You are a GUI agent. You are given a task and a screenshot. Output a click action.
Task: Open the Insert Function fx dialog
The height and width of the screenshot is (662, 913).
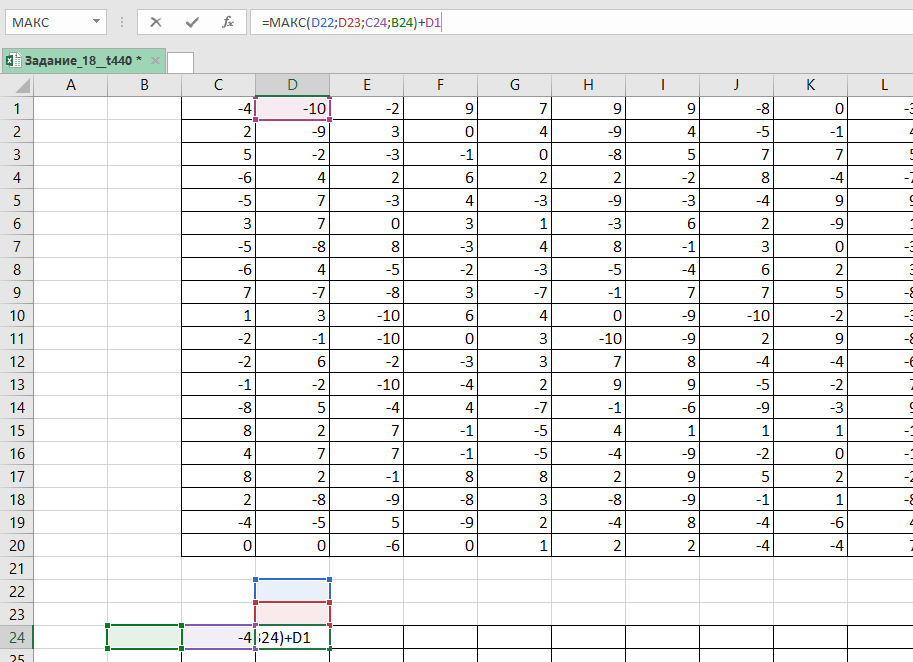point(227,21)
